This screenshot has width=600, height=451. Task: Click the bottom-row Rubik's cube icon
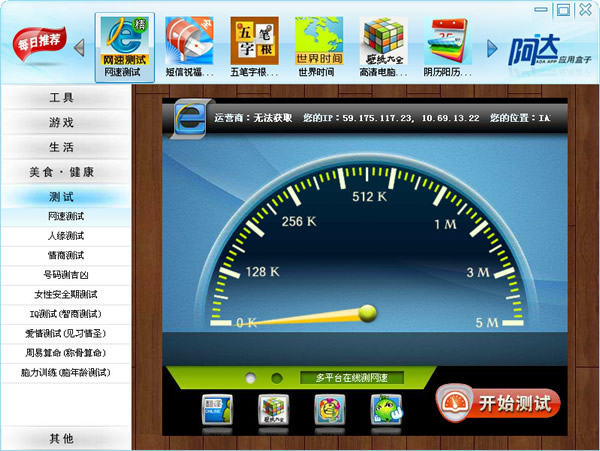pos(273,410)
